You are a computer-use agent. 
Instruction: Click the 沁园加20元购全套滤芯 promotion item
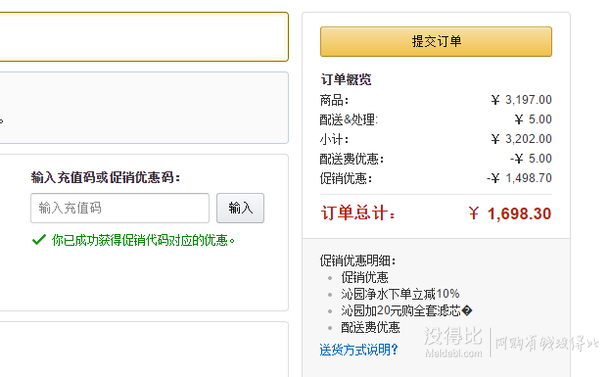406,310
